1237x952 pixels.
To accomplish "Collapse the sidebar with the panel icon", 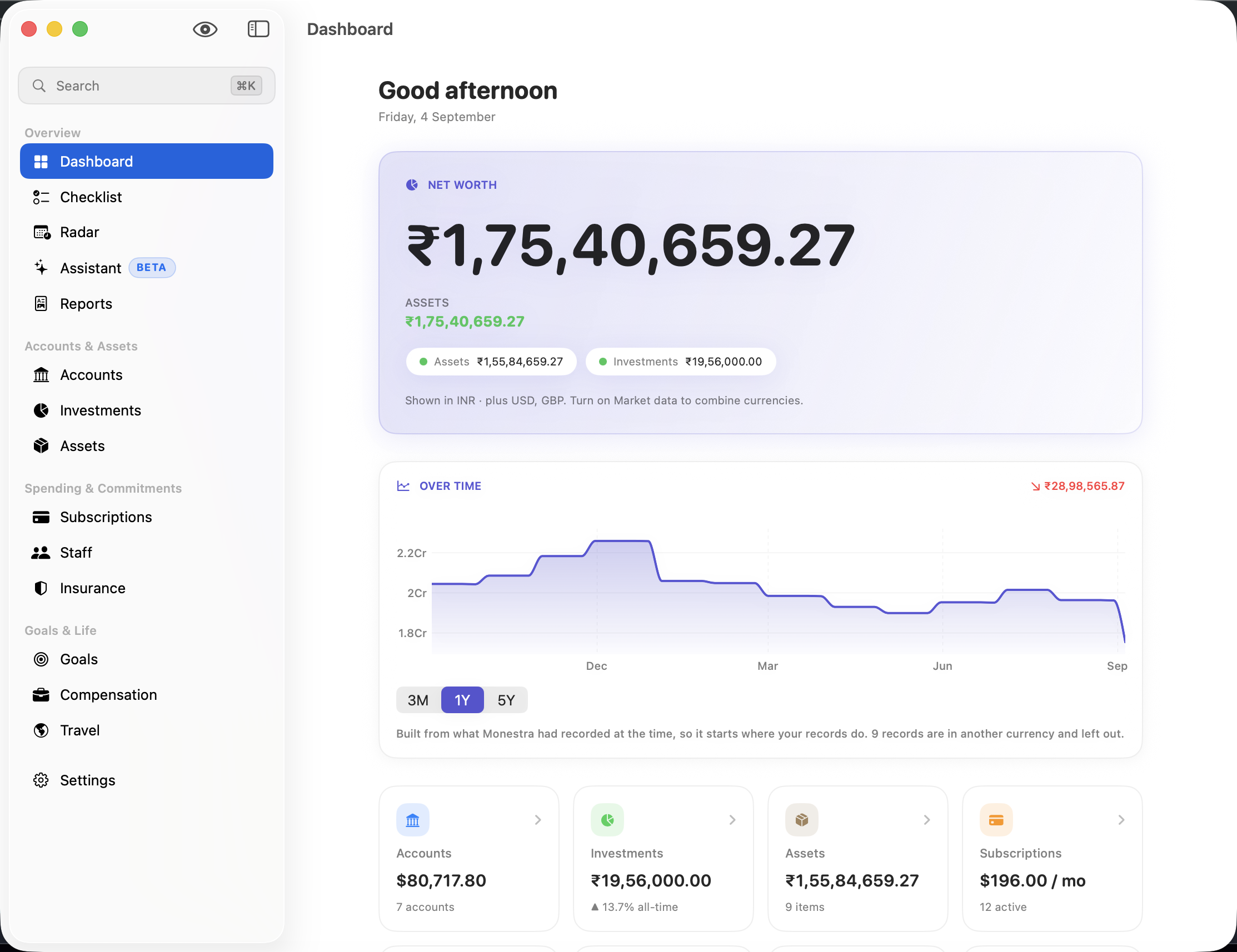I will (x=258, y=29).
